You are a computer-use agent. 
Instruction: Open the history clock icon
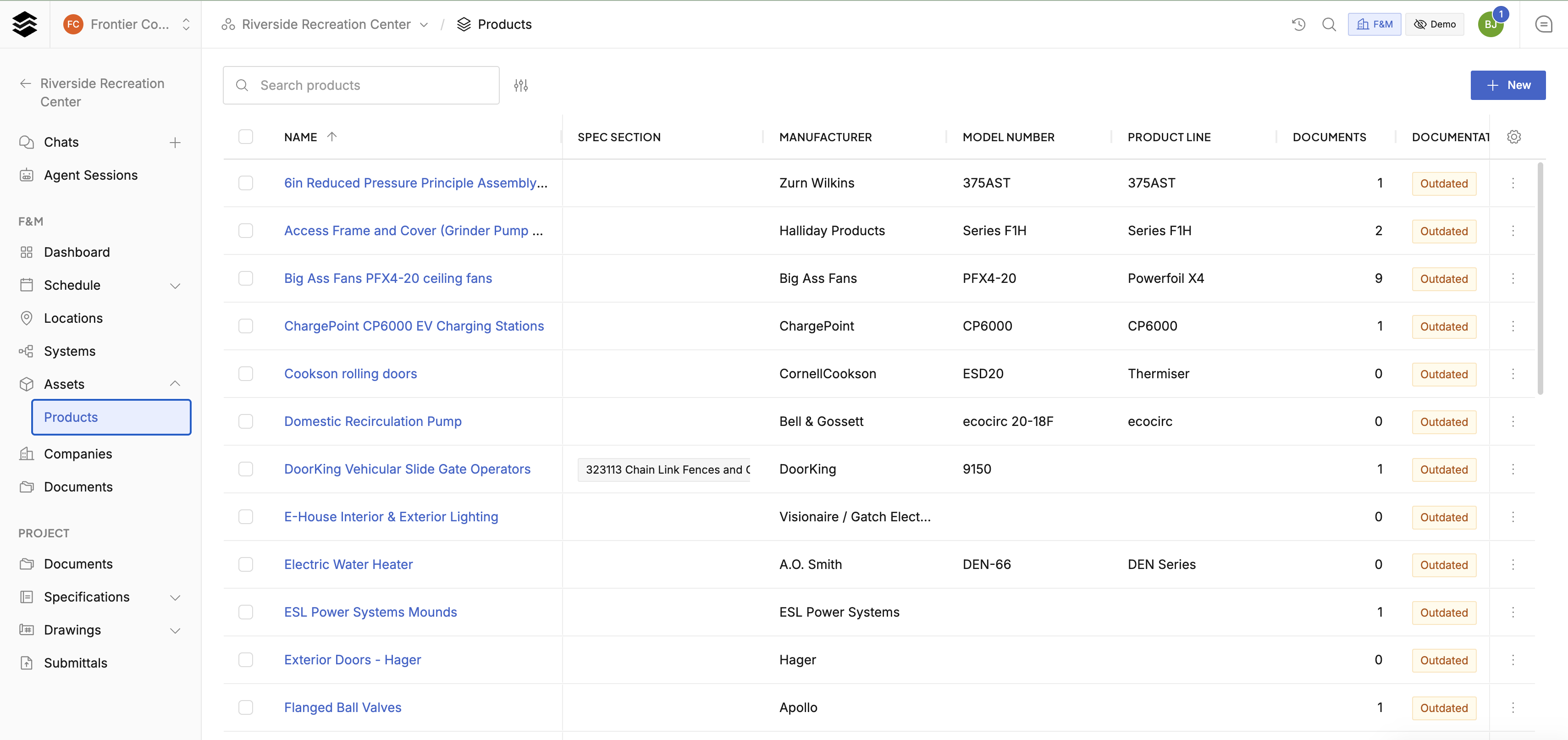1298,24
